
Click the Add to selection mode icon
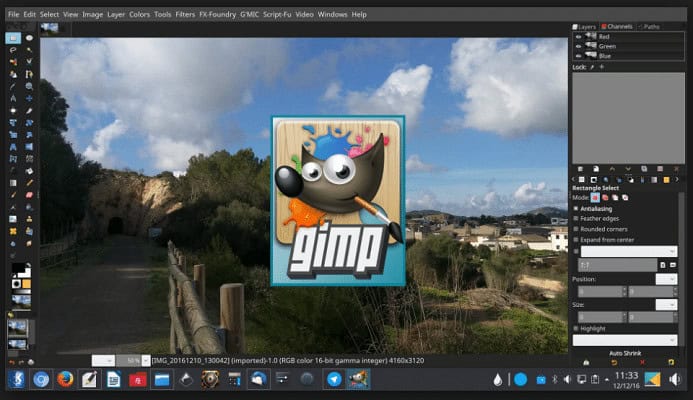point(605,198)
